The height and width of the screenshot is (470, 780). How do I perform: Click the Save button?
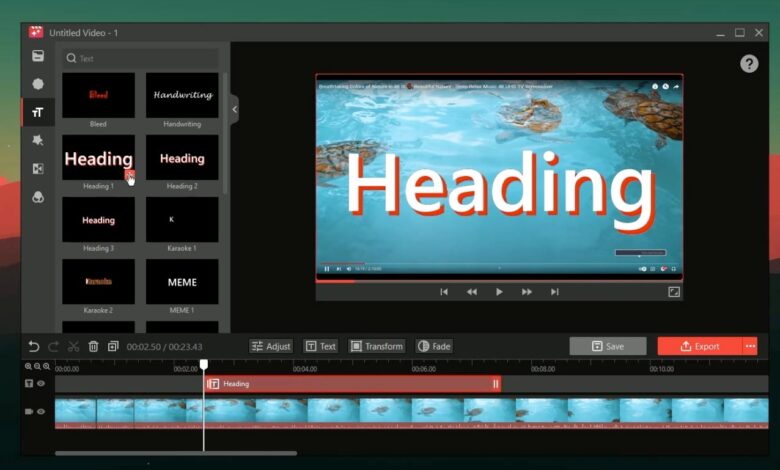tap(607, 346)
